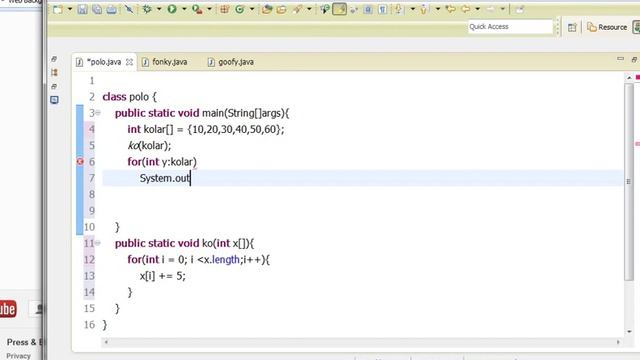
Task: Click the Debug bug icon
Action: (147, 9)
